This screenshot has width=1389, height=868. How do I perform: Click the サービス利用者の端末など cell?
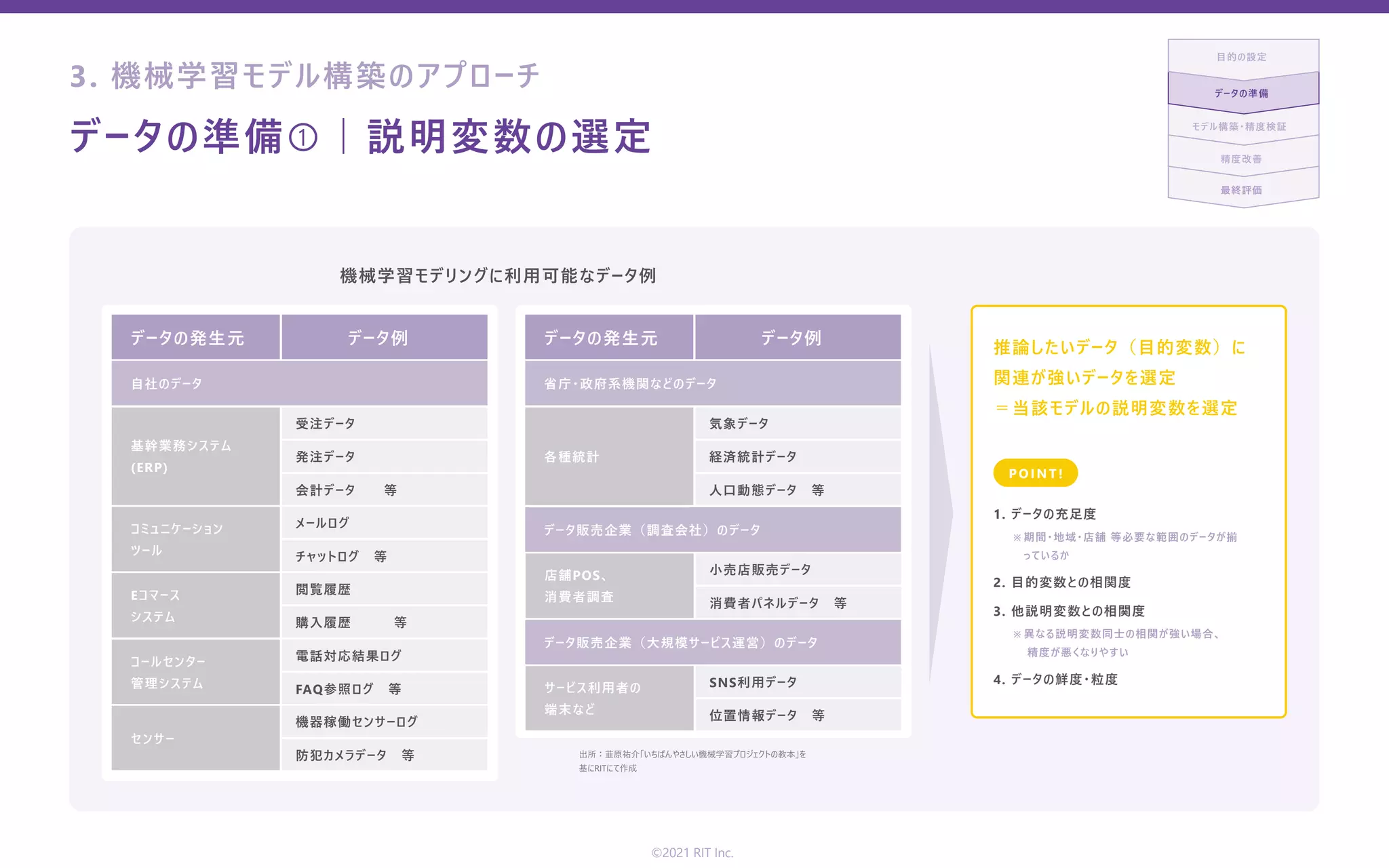[609, 698]
